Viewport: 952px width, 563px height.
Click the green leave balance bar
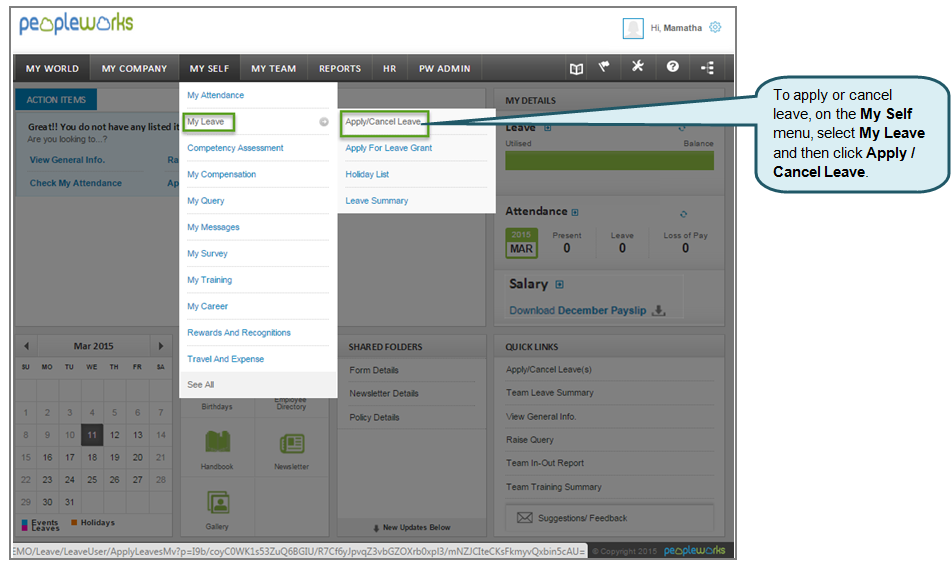click(610, 161)
